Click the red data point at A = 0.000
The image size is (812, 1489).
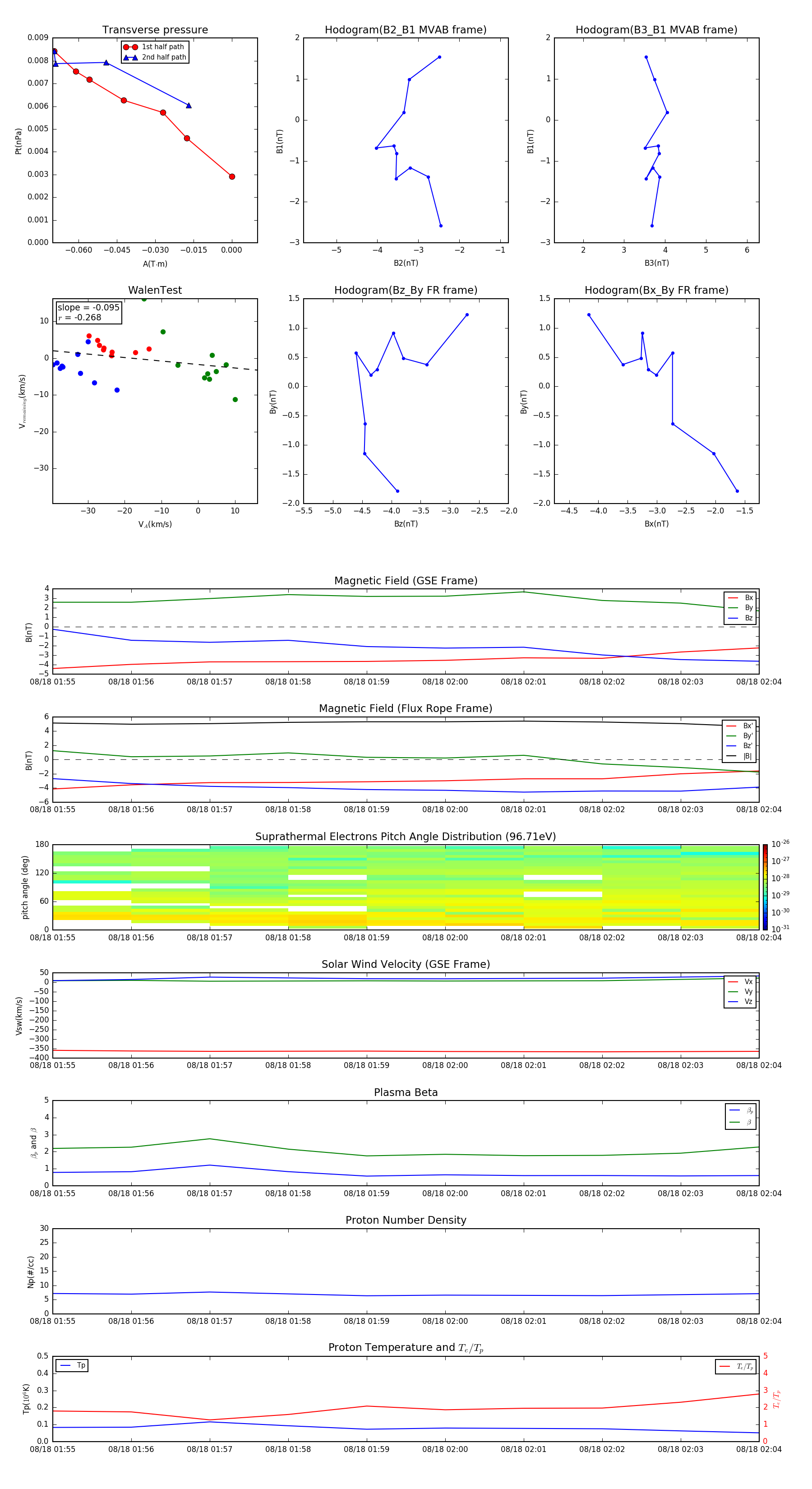click(232, 177)
